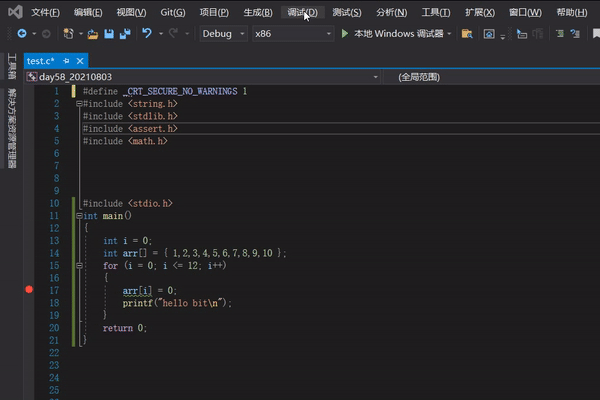Open the 生成(B) menu
This screenshot has height=400, width=600.
(x=258, y=13)
